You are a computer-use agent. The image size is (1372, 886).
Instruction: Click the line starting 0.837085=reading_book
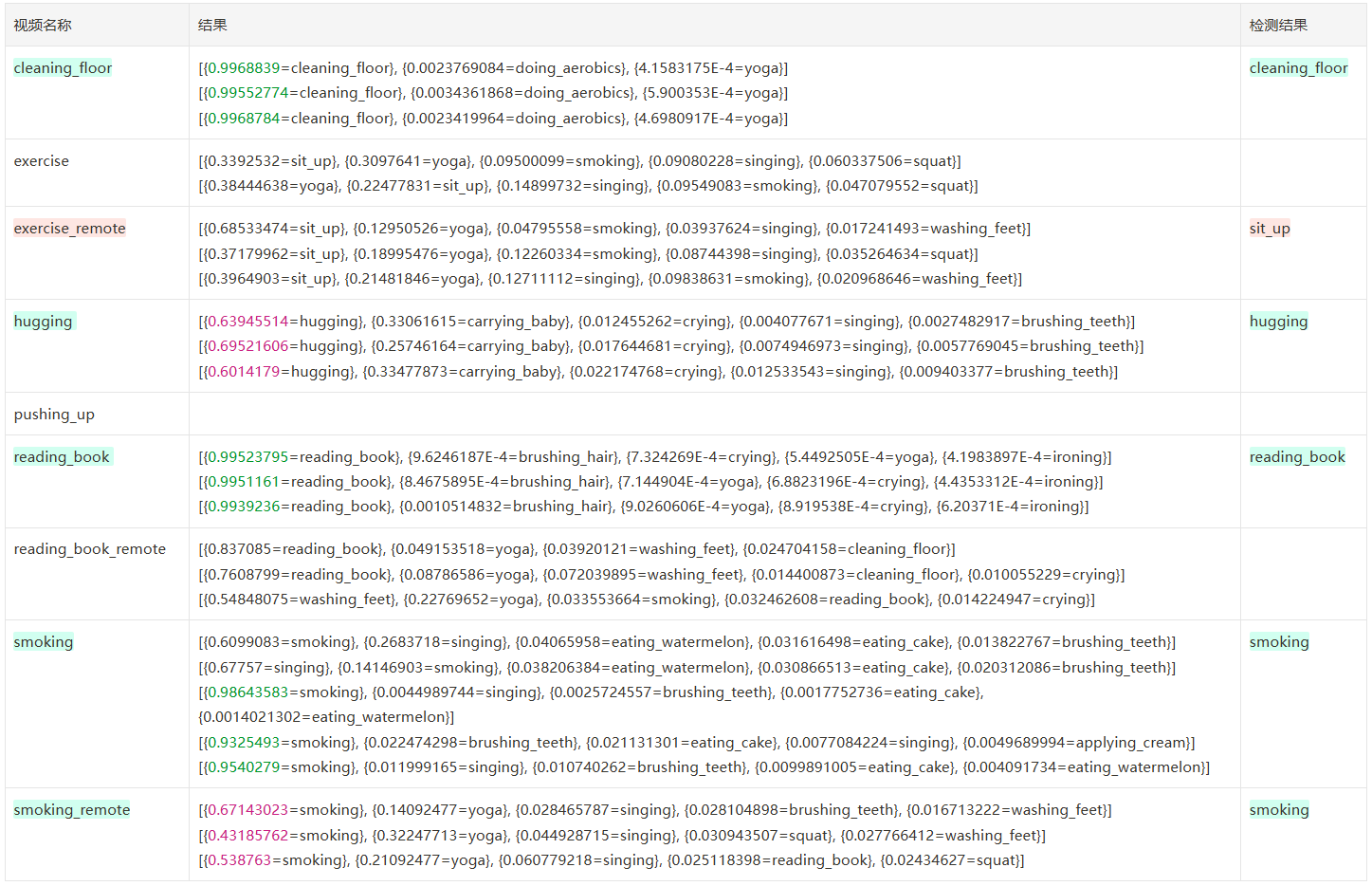576,549
